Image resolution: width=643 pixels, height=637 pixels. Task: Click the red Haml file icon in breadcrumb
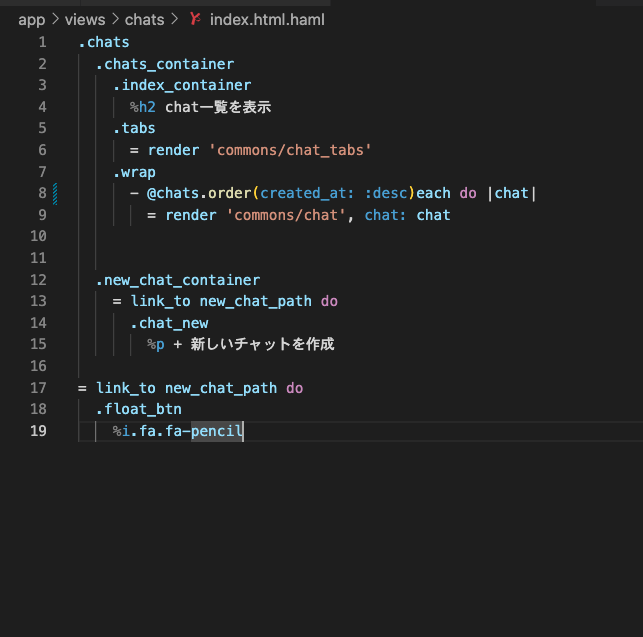(195, 19)
